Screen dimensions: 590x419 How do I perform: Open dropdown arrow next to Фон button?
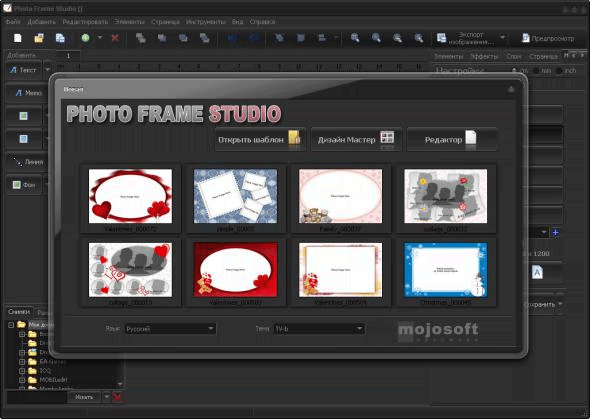pyautogui.click(x=47, y=185)
